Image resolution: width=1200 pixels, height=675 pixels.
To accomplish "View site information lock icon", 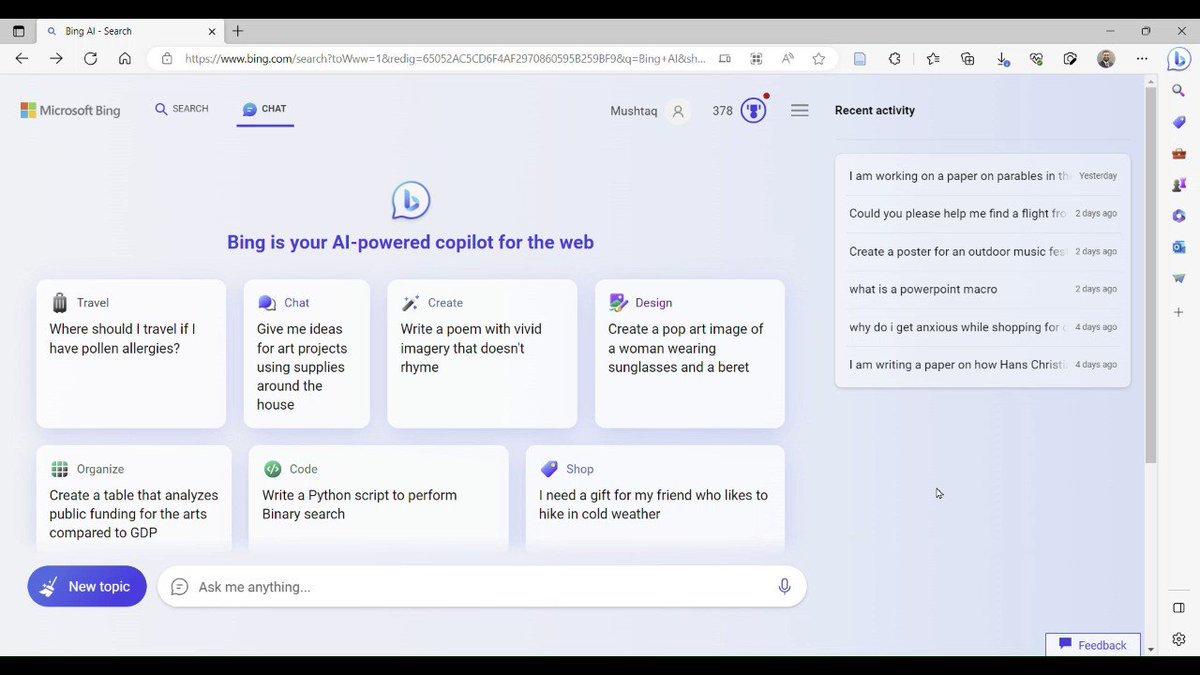I will point(167,59).
